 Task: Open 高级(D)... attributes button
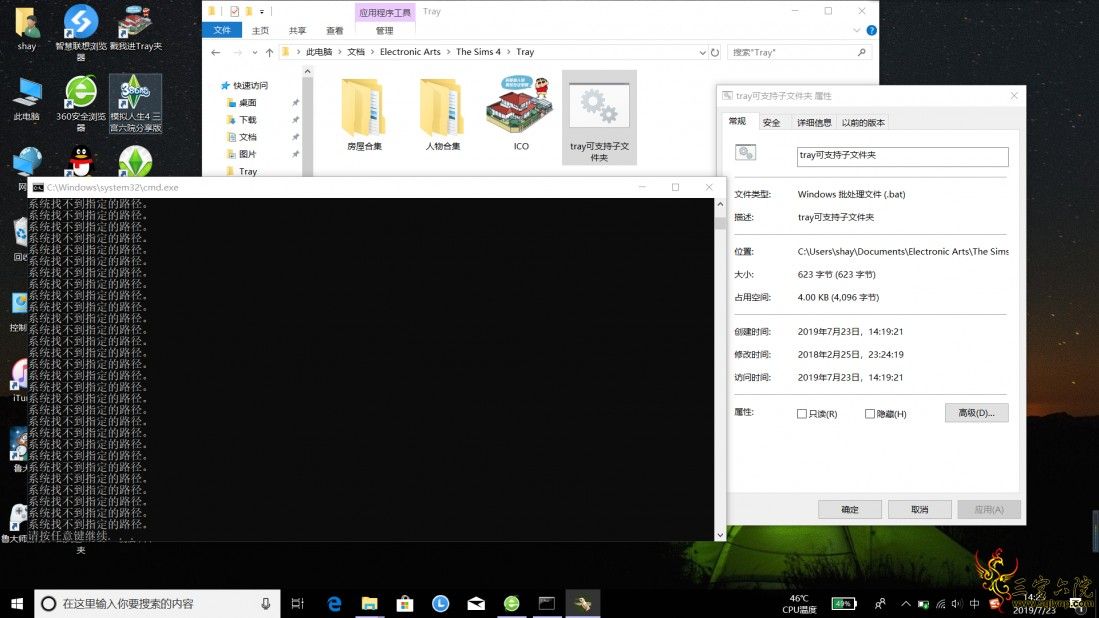[976, 413]
